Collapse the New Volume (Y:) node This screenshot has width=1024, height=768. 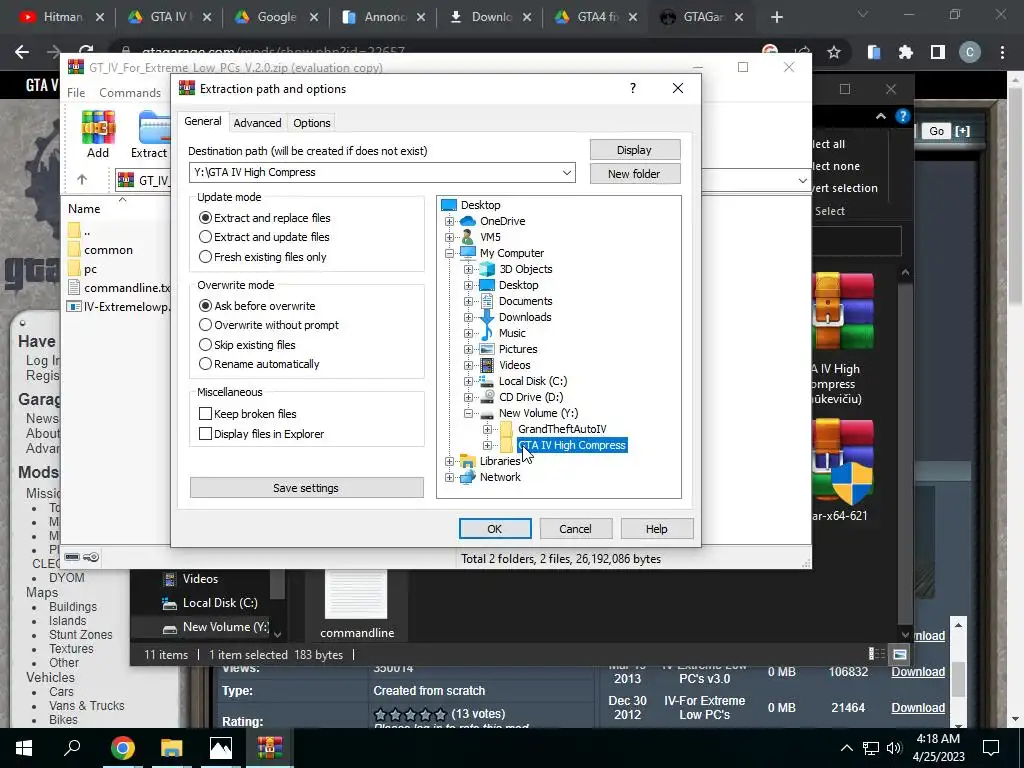[468, 413]
